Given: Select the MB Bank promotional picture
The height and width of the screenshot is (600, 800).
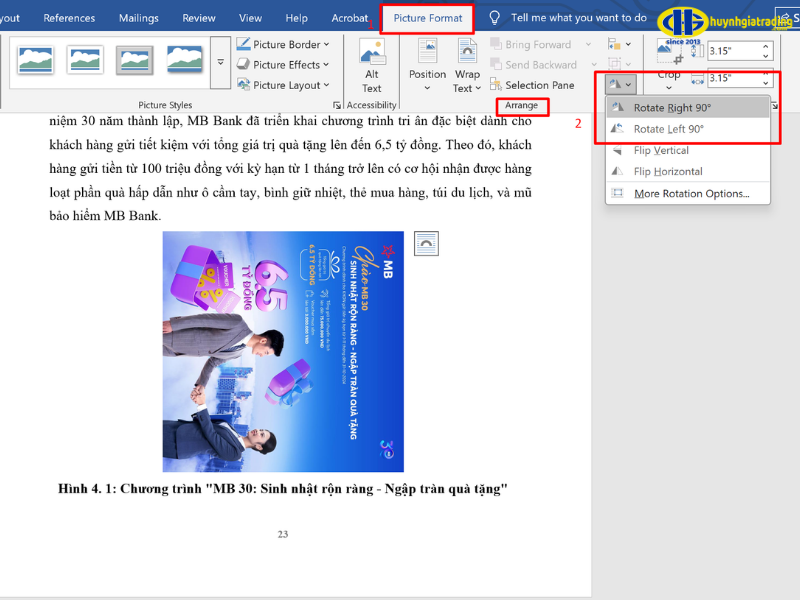Looking at the screenshot, I should pos(283,352).
